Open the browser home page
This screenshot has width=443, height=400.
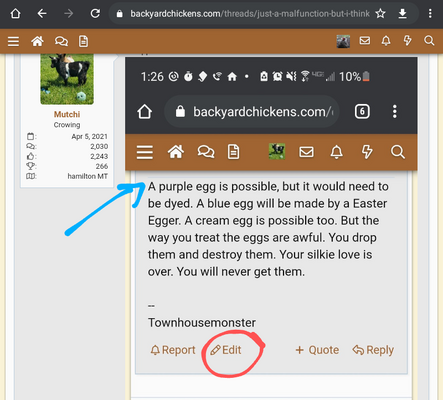[x=15, y=14]
